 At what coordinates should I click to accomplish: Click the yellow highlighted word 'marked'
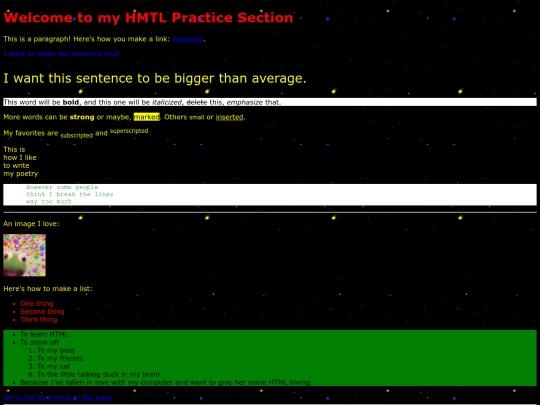tap(147, 117)
